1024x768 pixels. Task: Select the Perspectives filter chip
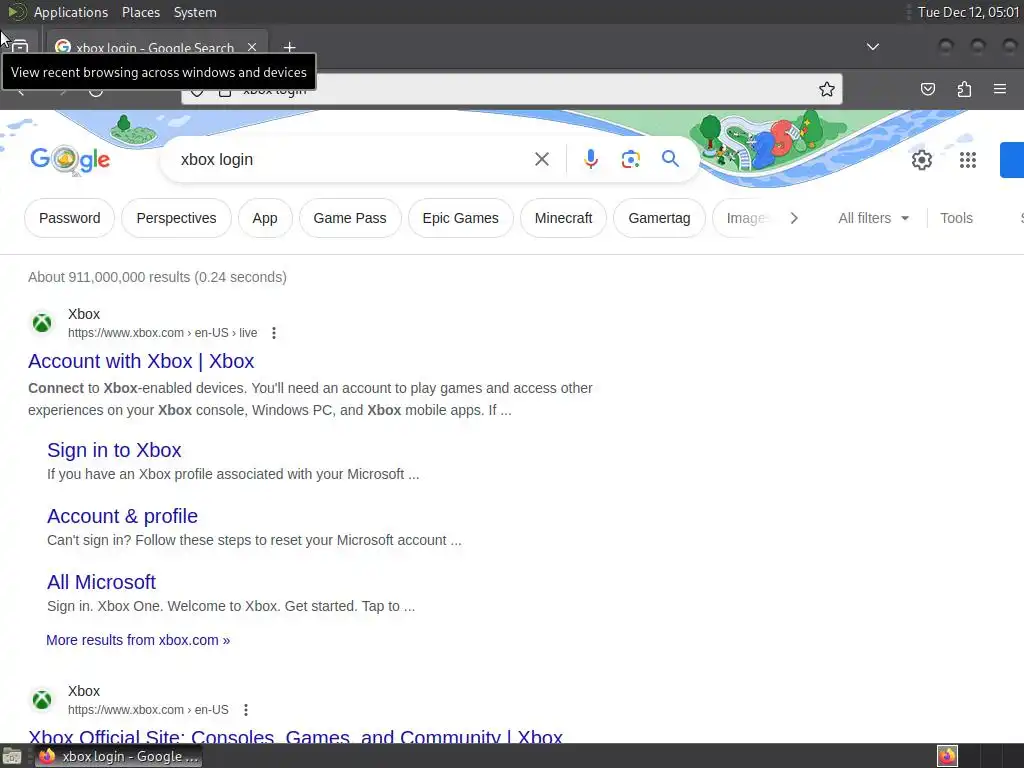click(176, 218)
